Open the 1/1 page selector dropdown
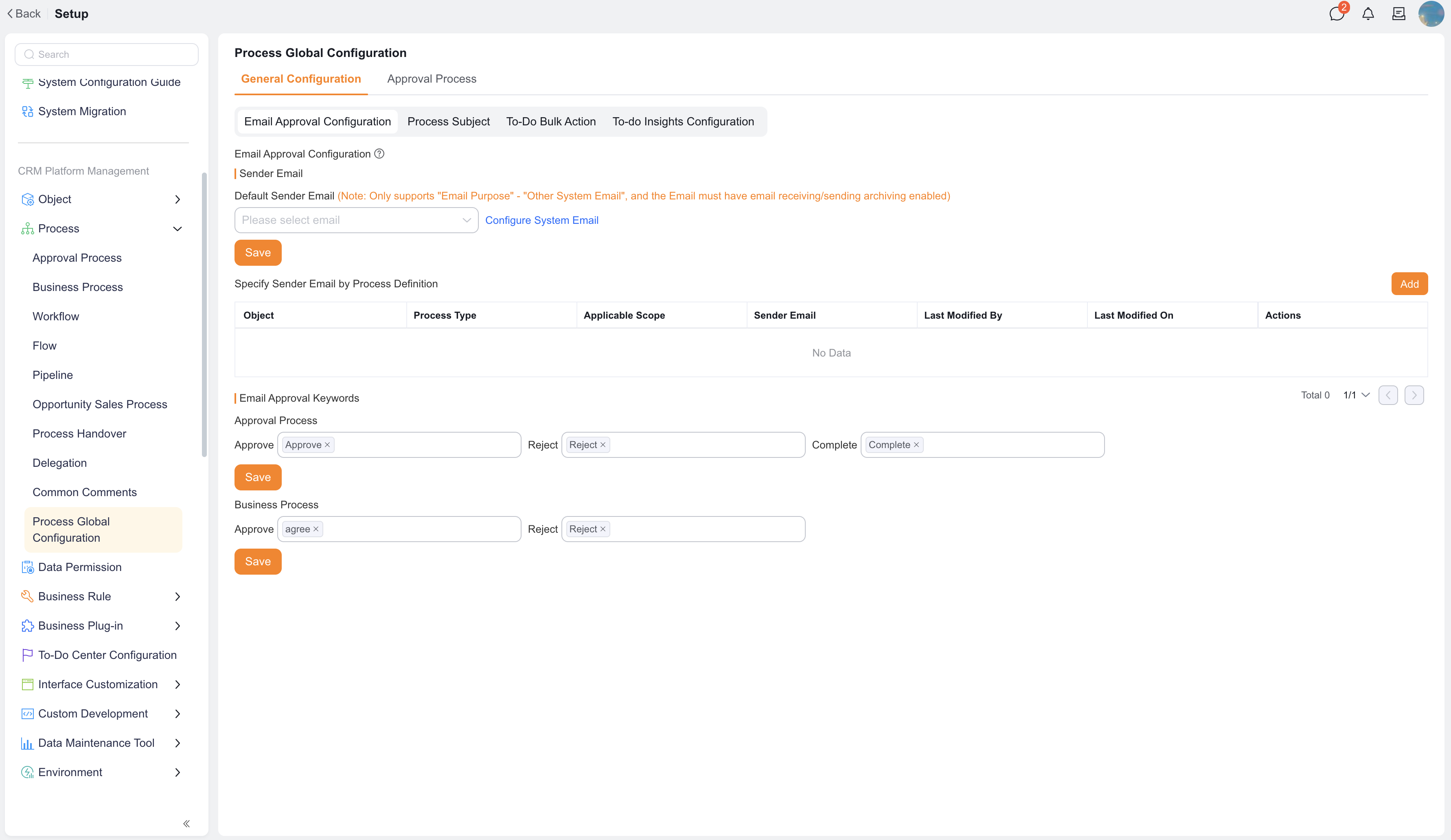 point(1356,395)
